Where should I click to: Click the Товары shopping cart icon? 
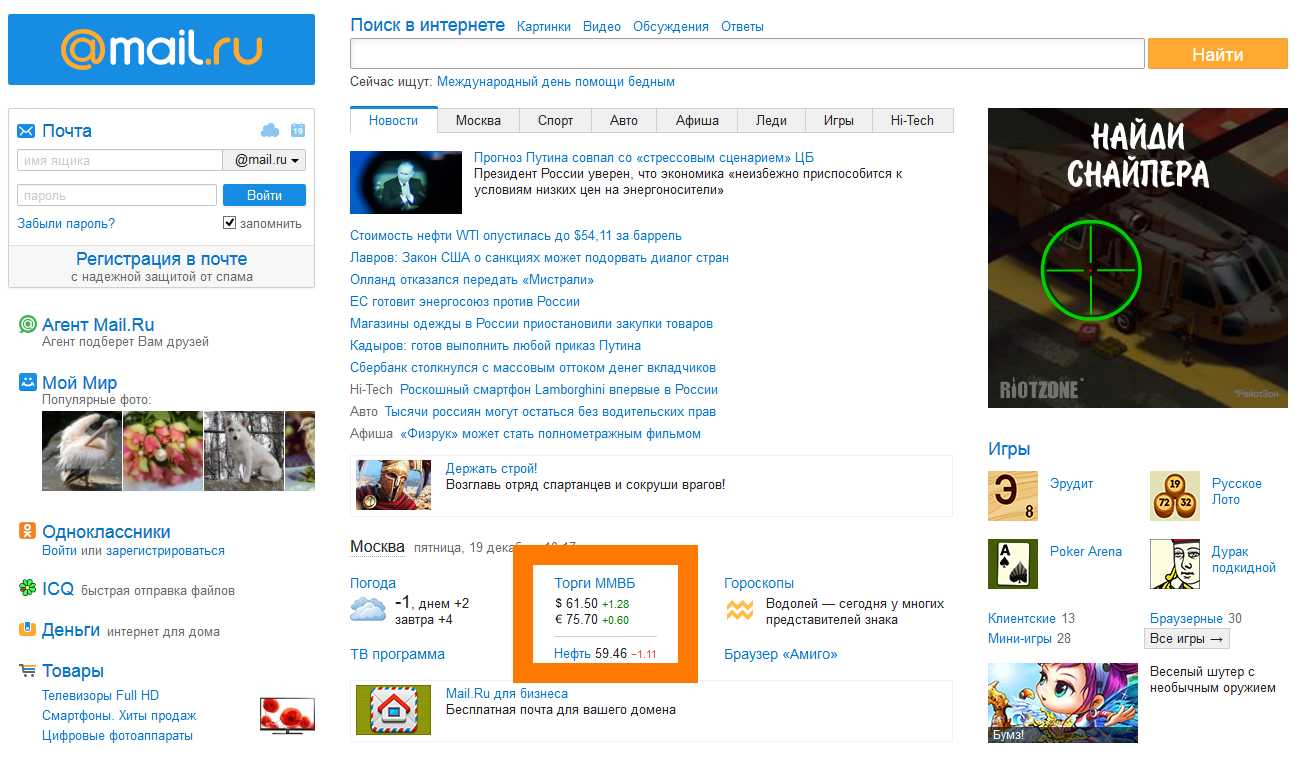pyautogui.click(x=27, y=670)
